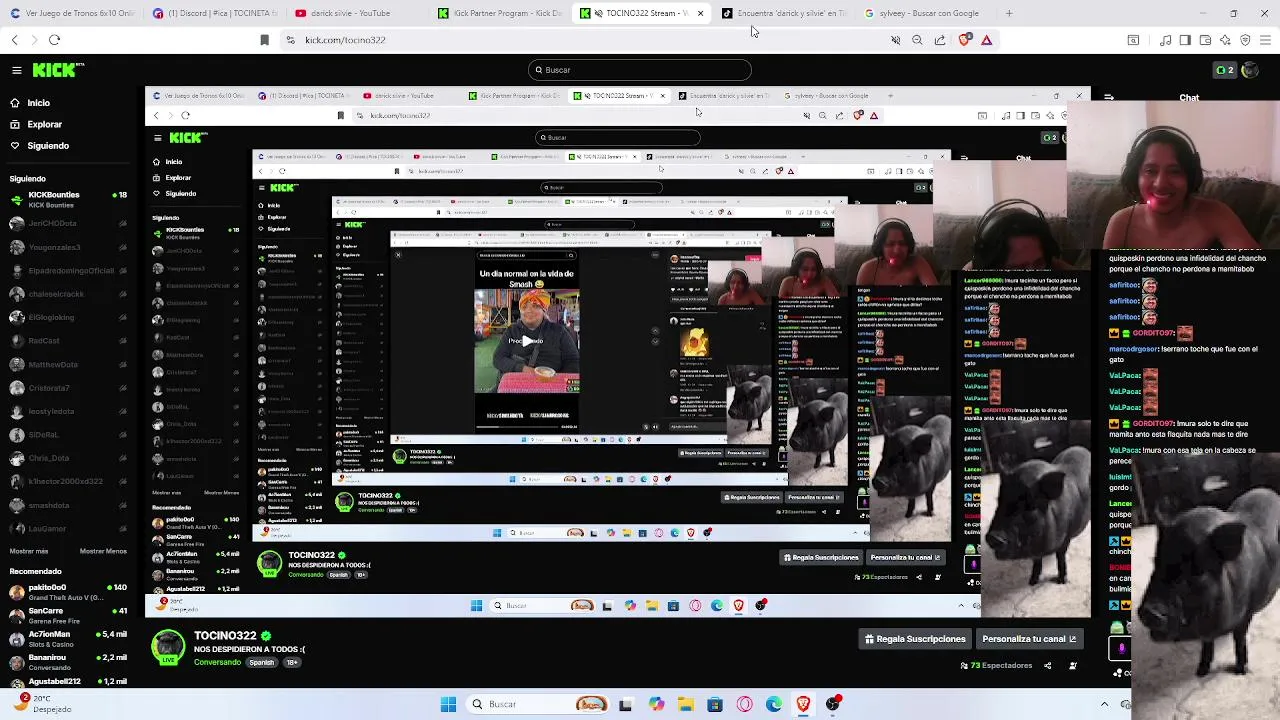The height and width of the screenshot is (720, 1280).
Task: Toggle the mute-tab icon in address bar
Action: pos(896,40)
